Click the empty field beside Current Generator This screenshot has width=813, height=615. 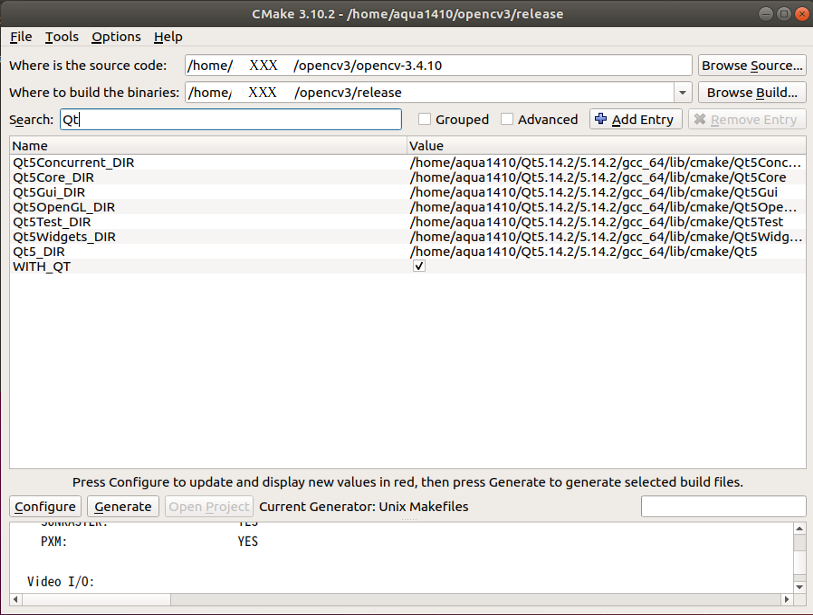(x=723, y=506)
